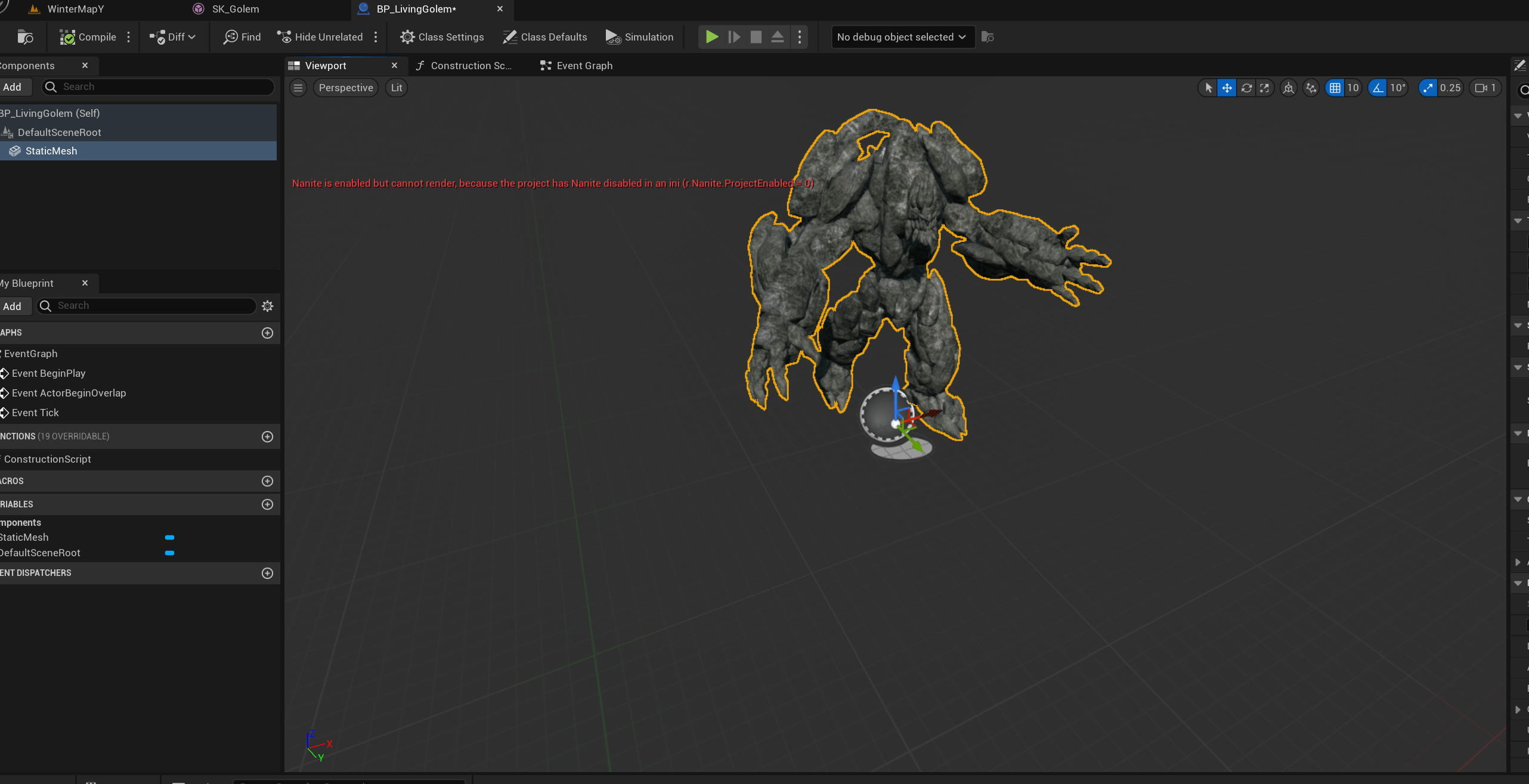Click the find debug object icon

coord(988,37)
